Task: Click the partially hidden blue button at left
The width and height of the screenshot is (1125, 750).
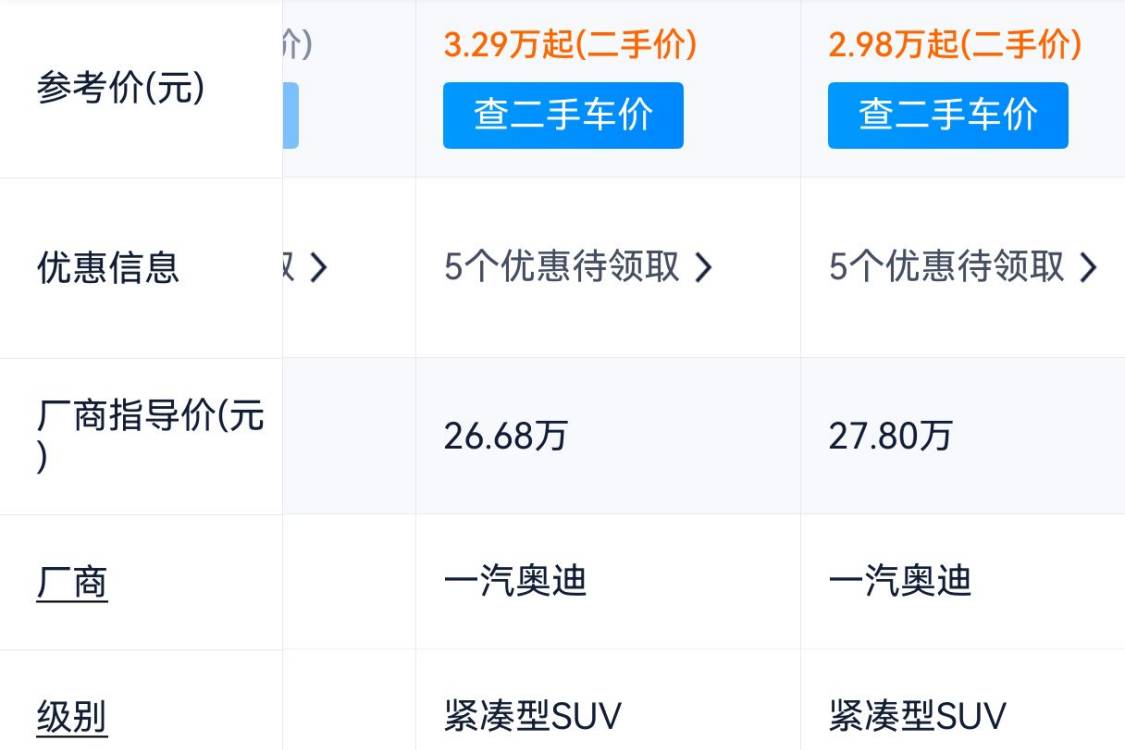Action: point(290,116)
